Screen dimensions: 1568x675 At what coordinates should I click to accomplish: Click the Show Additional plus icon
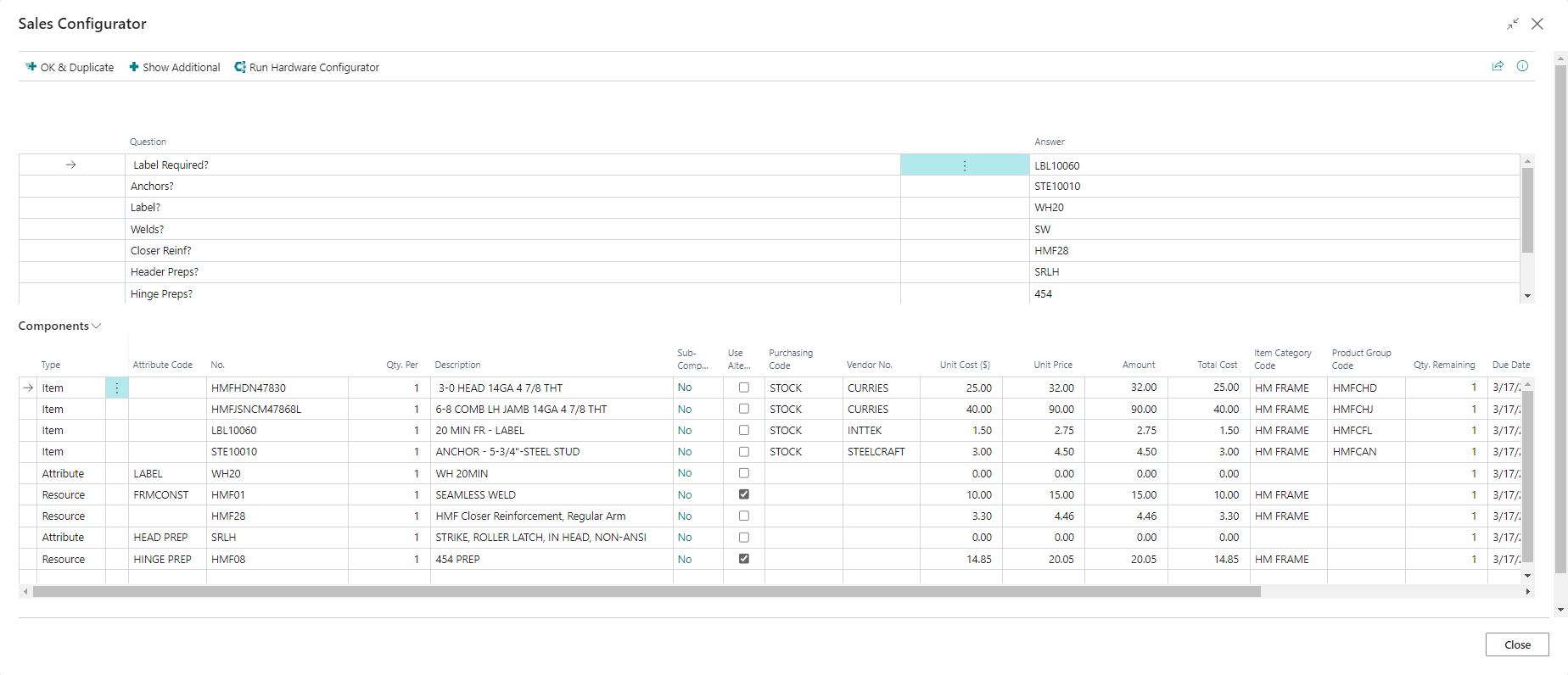coord(134,67)
